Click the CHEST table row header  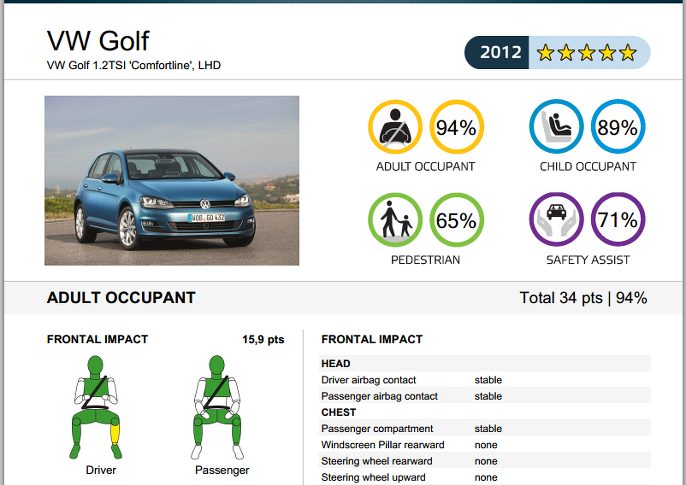485,412
